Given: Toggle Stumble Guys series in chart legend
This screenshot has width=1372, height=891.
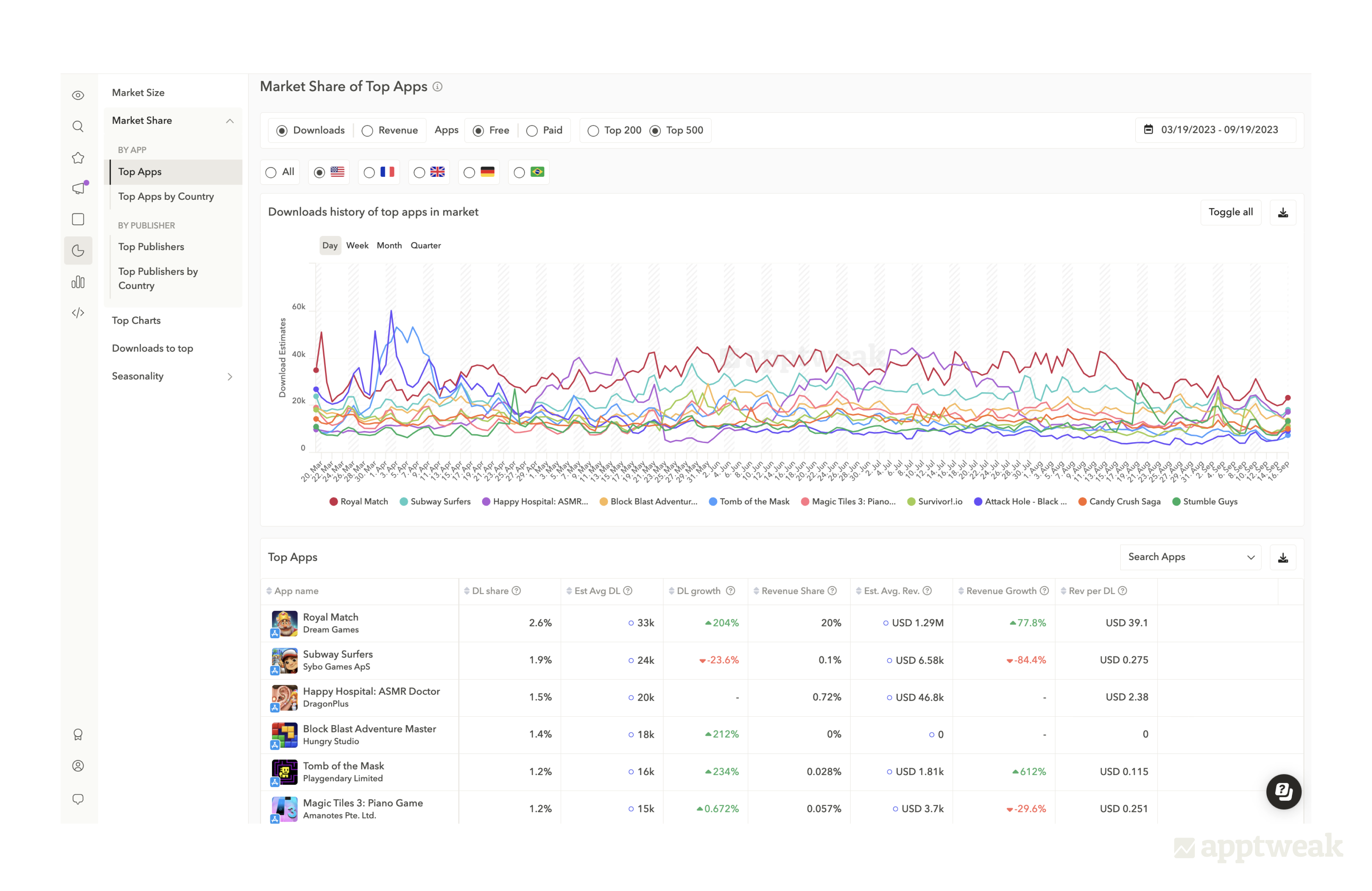Looking at the screenshot, I should (x=1205, y=502).
